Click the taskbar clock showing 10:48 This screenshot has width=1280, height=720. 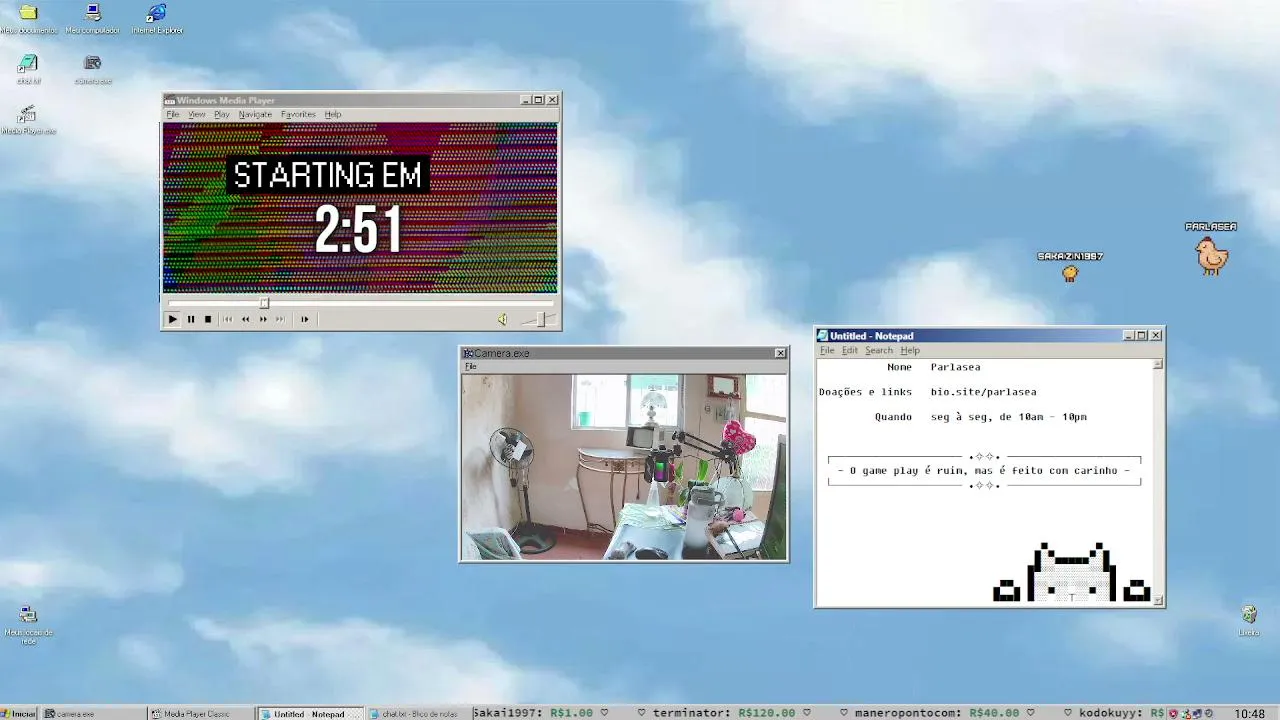pyautogui.click(x=1249, y=713)
